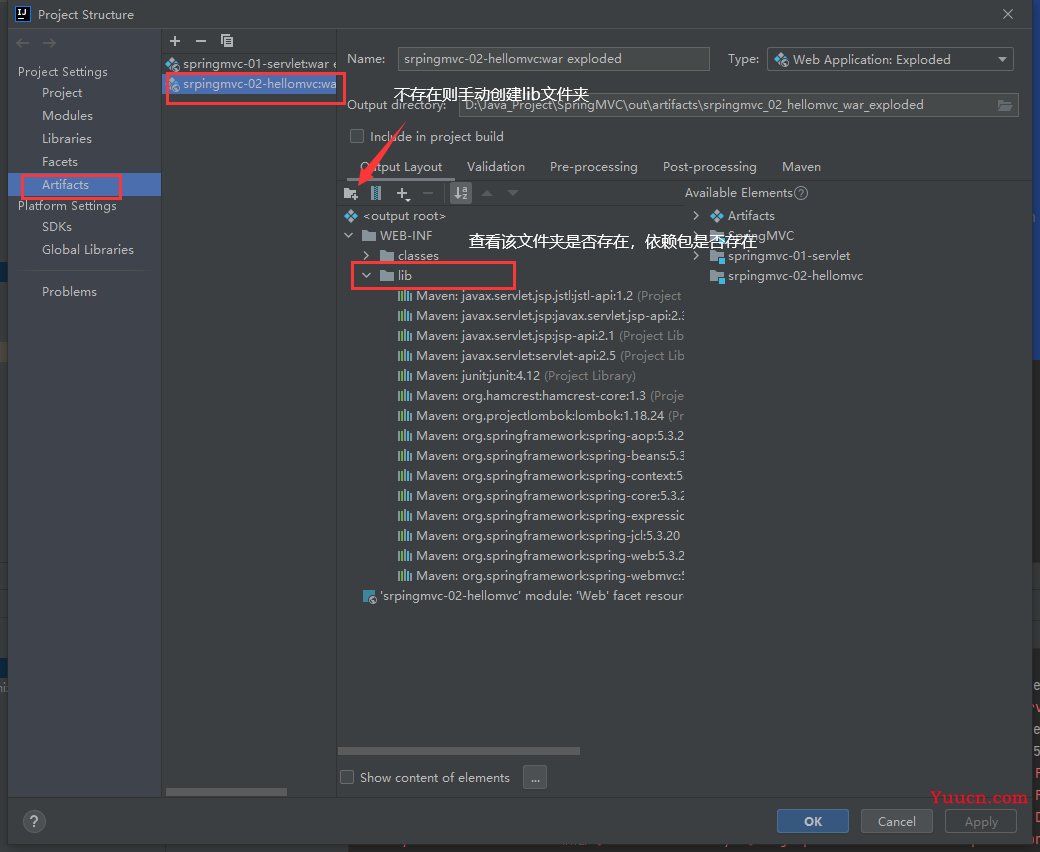Open the ellipsis options button
The height and width of the screenshot is (852, 1040).
pyautogui.click(x=535, y=777)
